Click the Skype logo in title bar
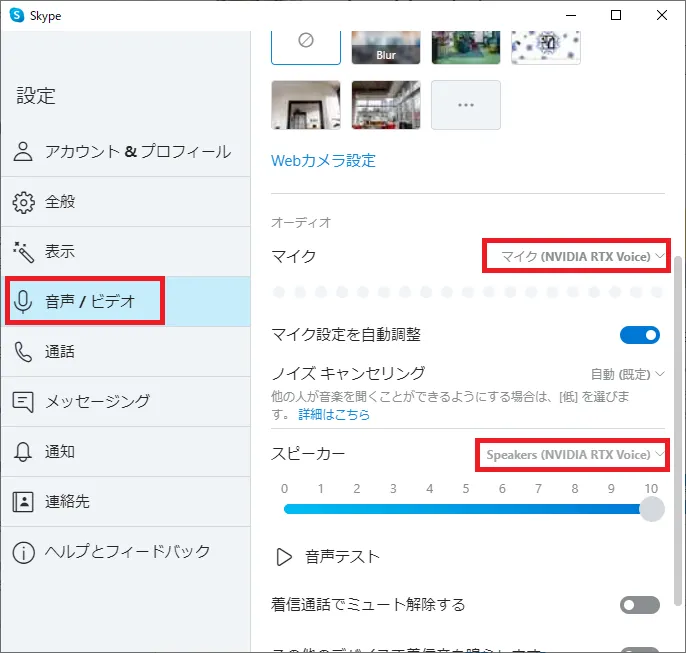The width and height of the screenshot is (686, 653). pyautogui.click(x=17, y=15)
